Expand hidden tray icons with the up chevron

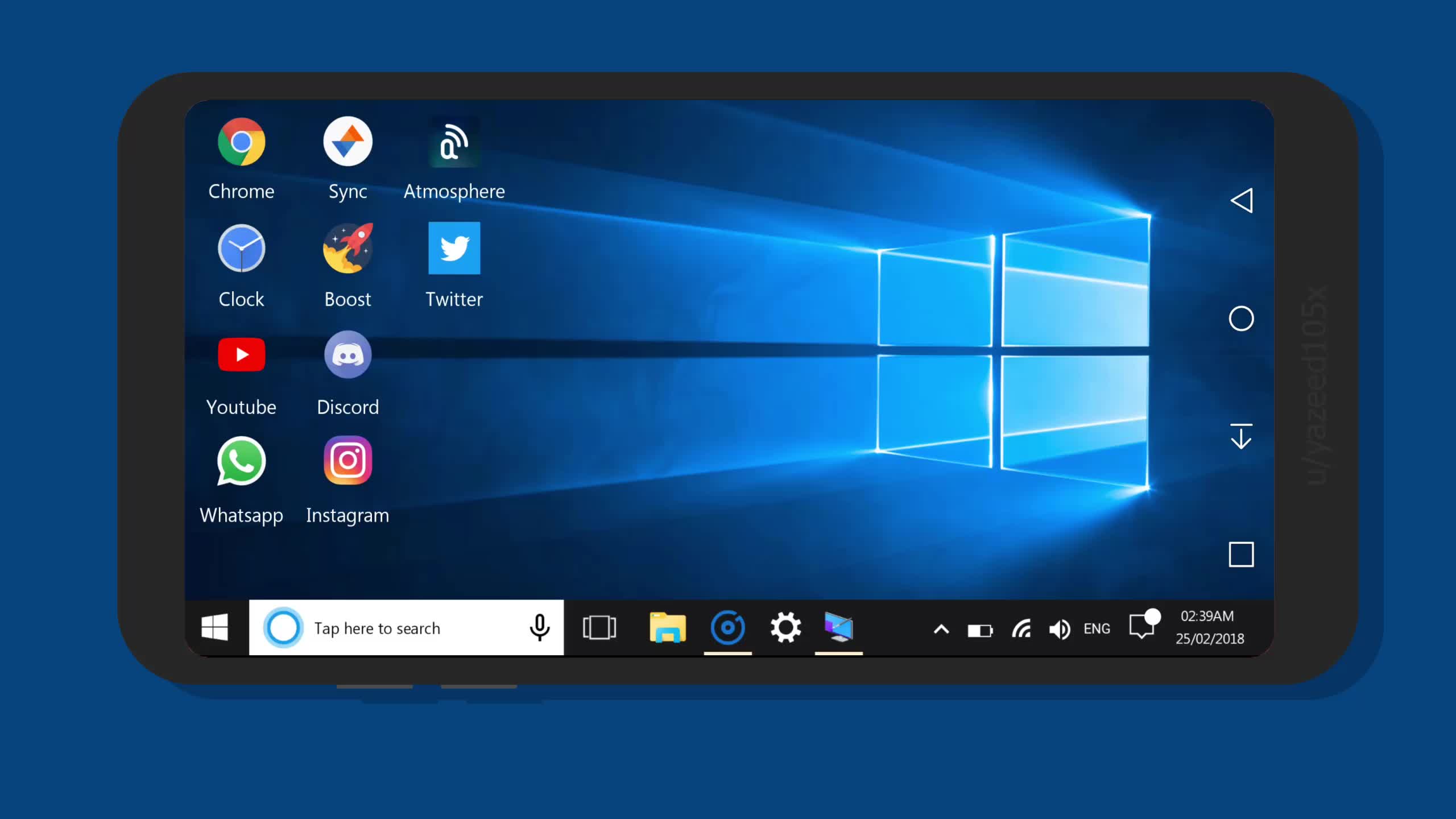tap(941, 630)
